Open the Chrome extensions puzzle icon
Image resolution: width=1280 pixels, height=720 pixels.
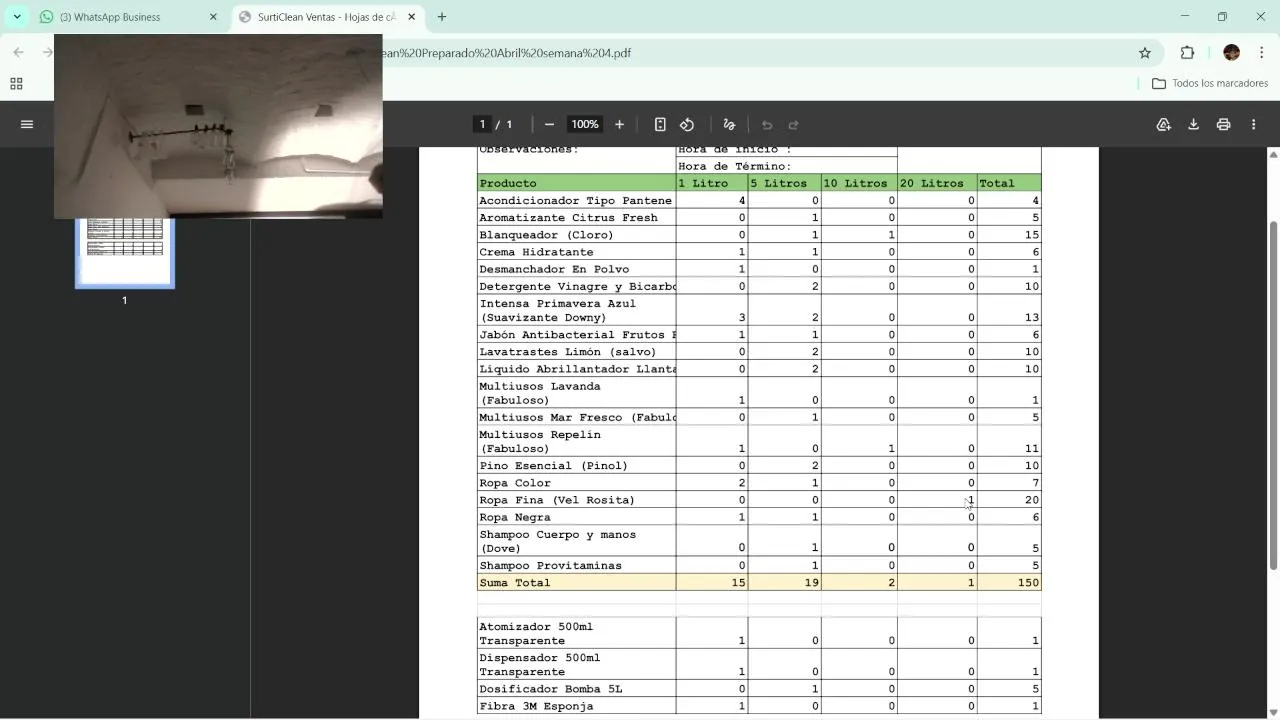(1187, 53)
